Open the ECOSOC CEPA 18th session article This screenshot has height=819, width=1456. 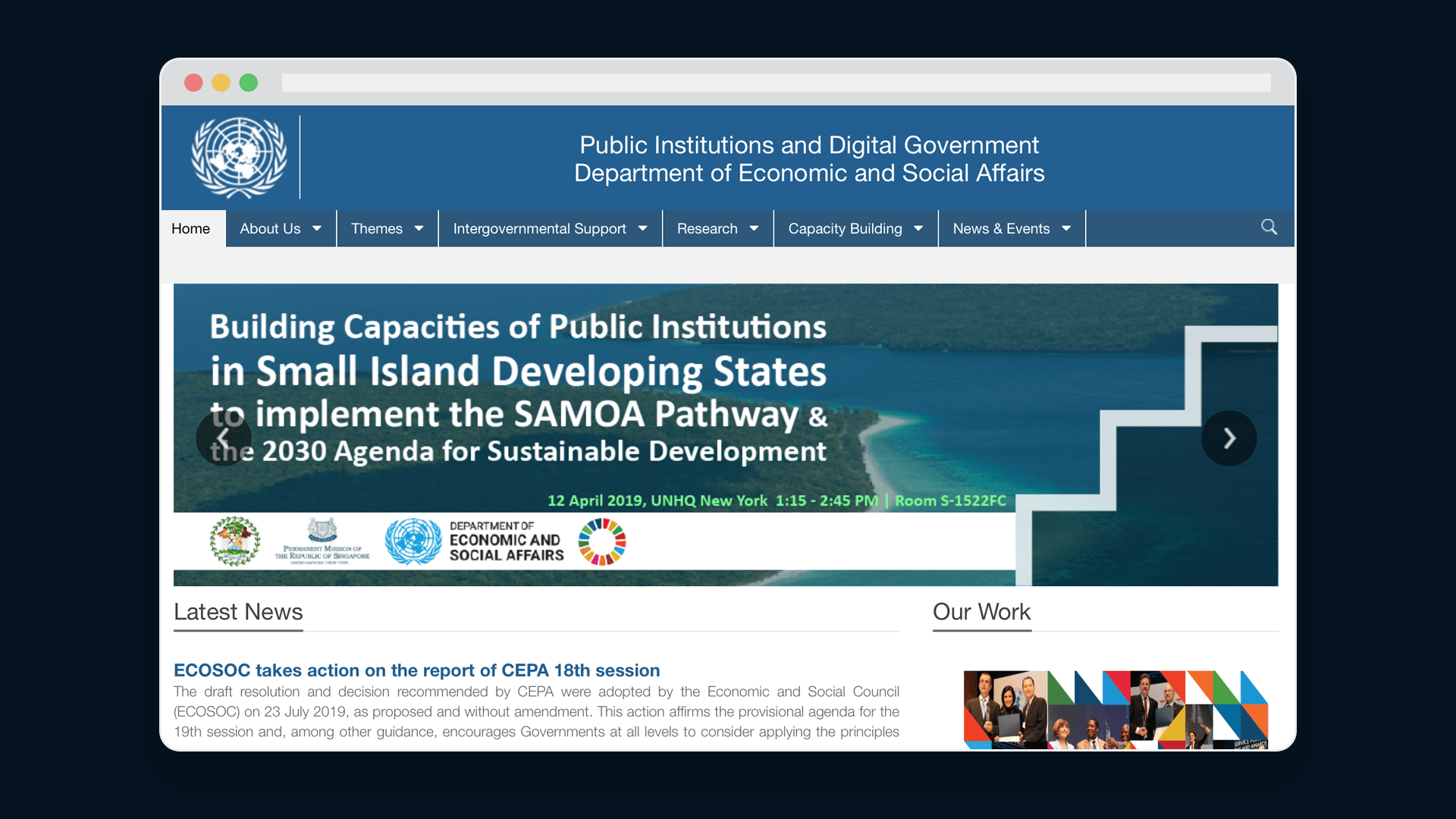tap(416, 670)
